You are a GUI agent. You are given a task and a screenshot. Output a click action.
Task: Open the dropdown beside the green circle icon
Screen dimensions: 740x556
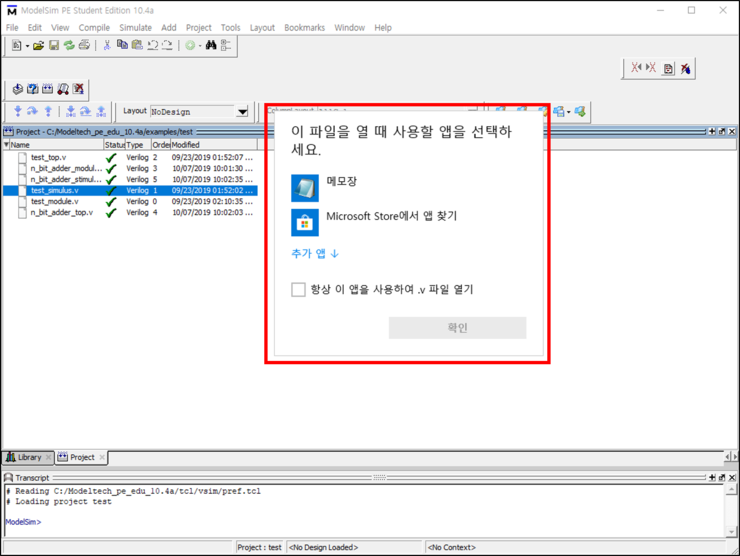click(200, 46)
